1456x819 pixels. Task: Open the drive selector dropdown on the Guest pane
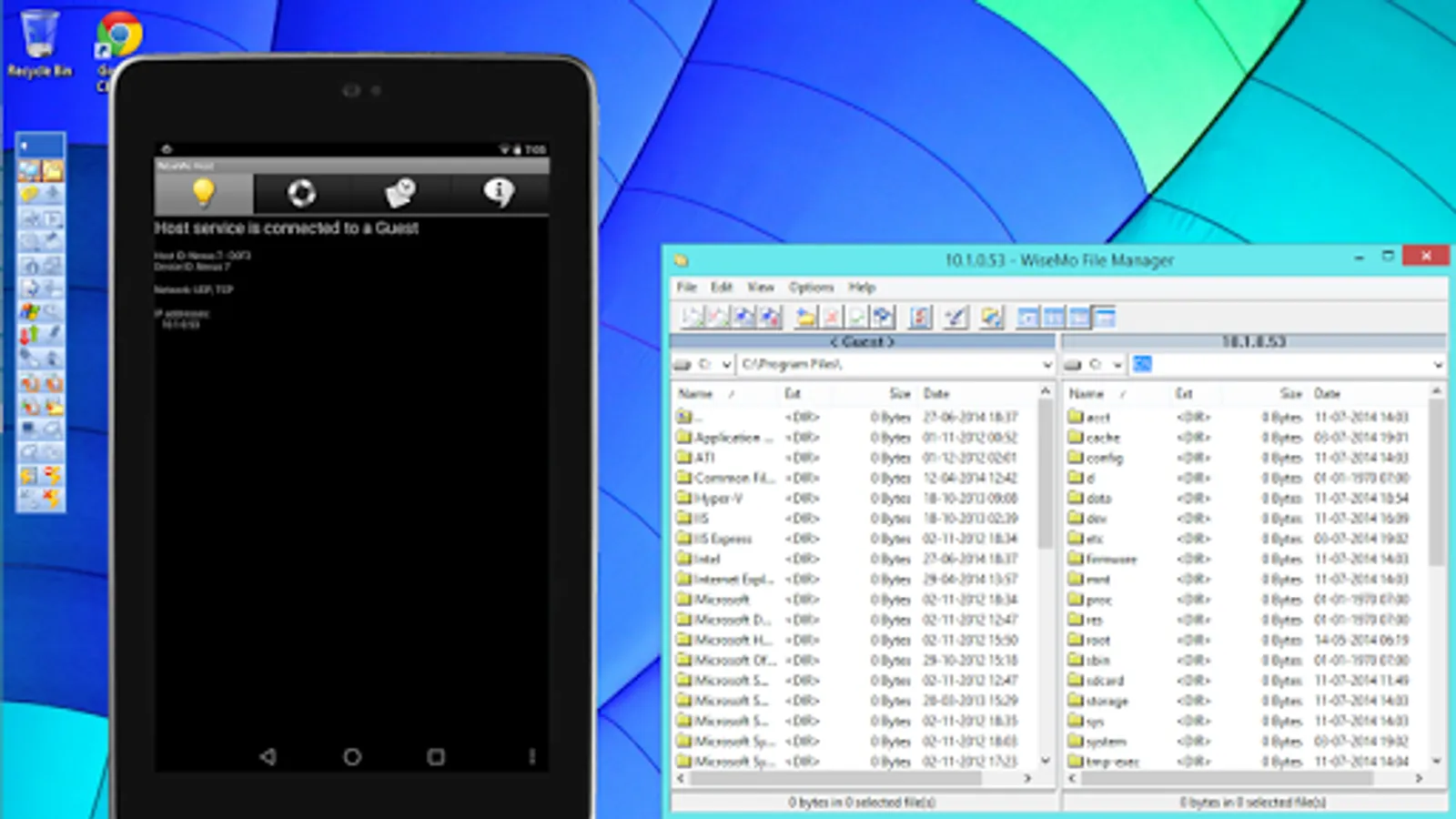tap(726, 365)
